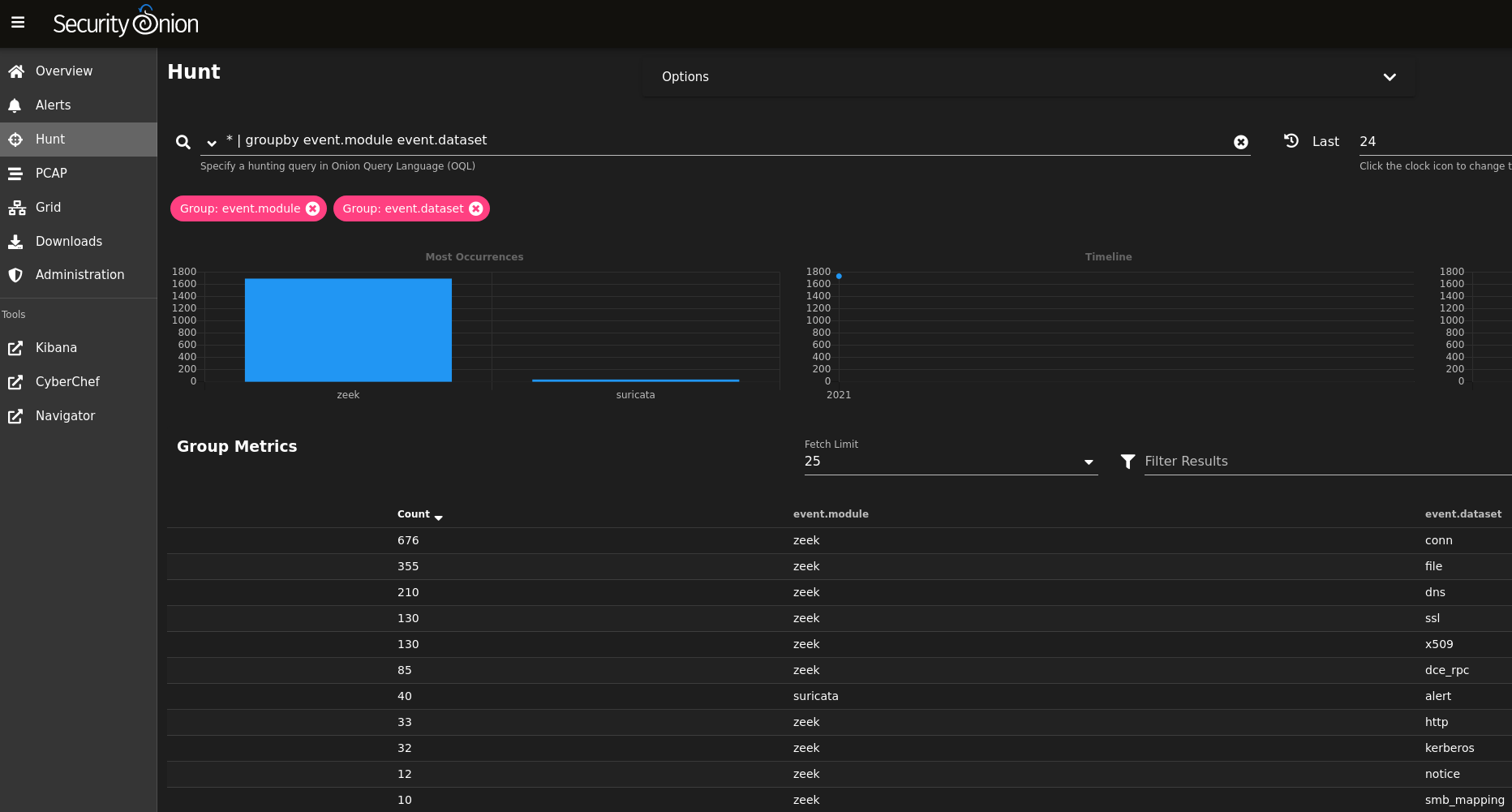1512x812 pixels.
Task: Open the query history dropdown chevron
Action: 212,143
